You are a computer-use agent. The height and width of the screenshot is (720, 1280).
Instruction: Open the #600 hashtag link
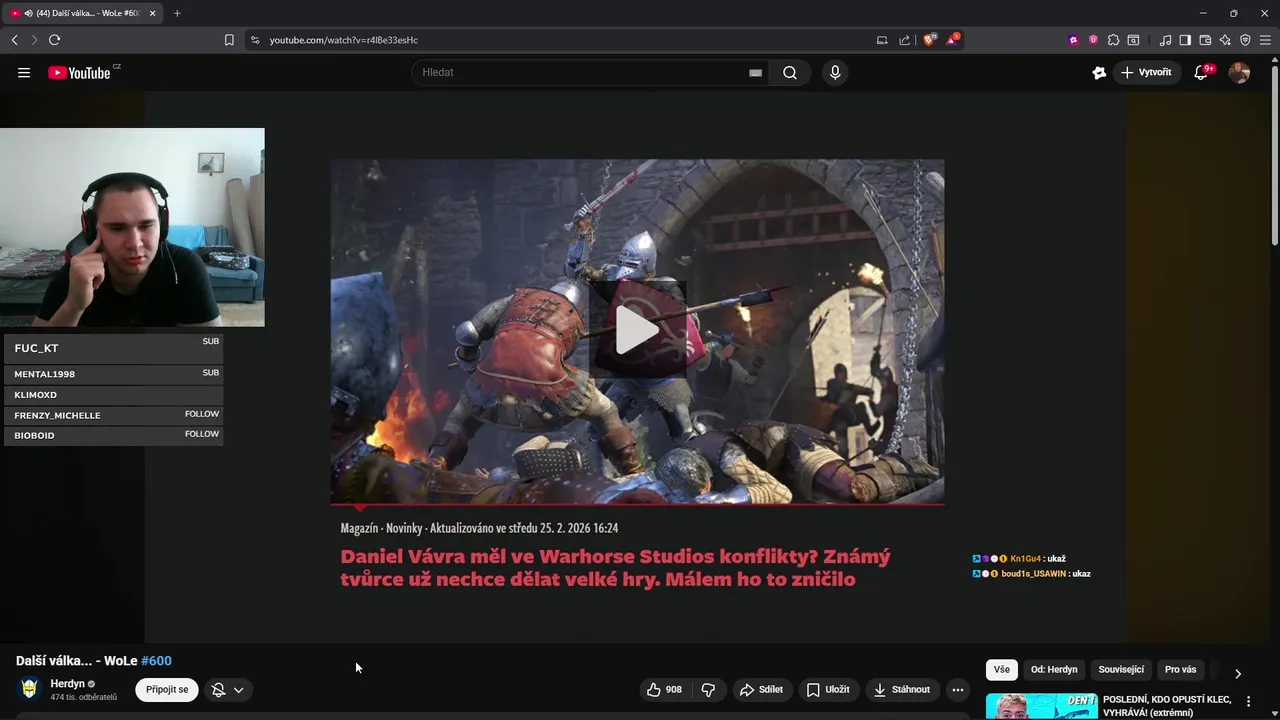coord(156,661)
